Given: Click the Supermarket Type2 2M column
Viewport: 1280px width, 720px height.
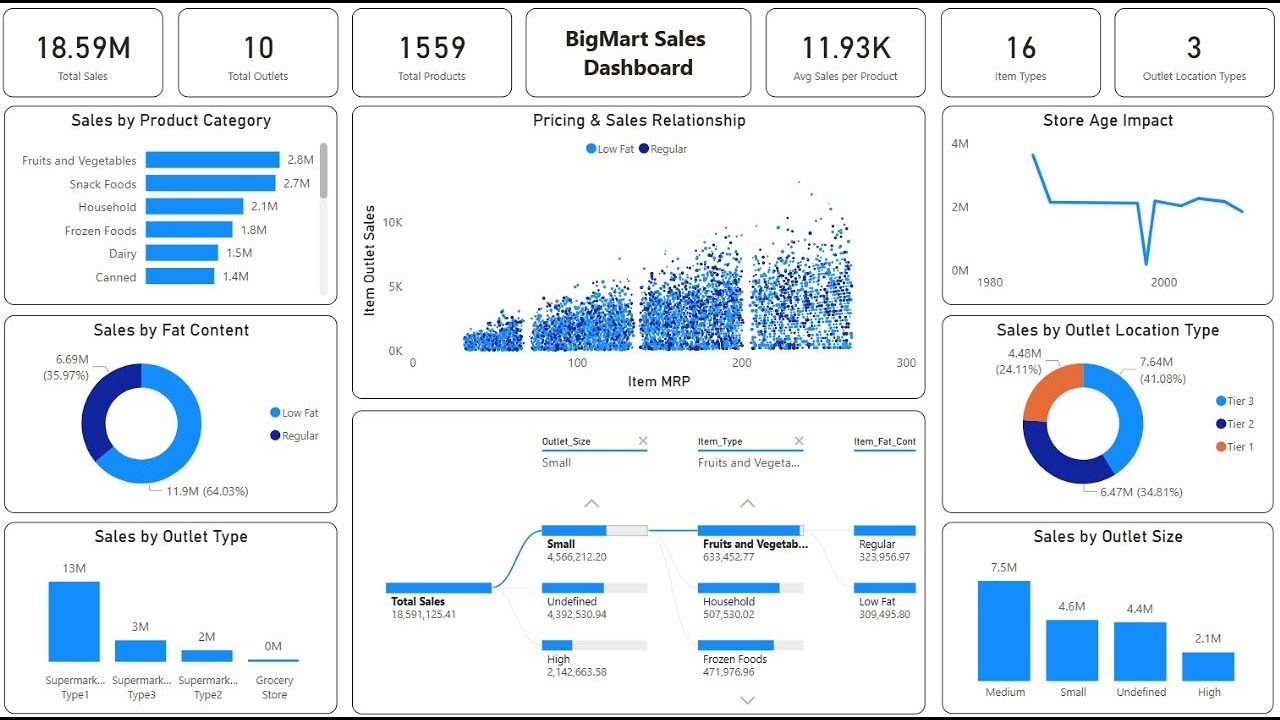Looking at the screenshot, I should (207, 656).
